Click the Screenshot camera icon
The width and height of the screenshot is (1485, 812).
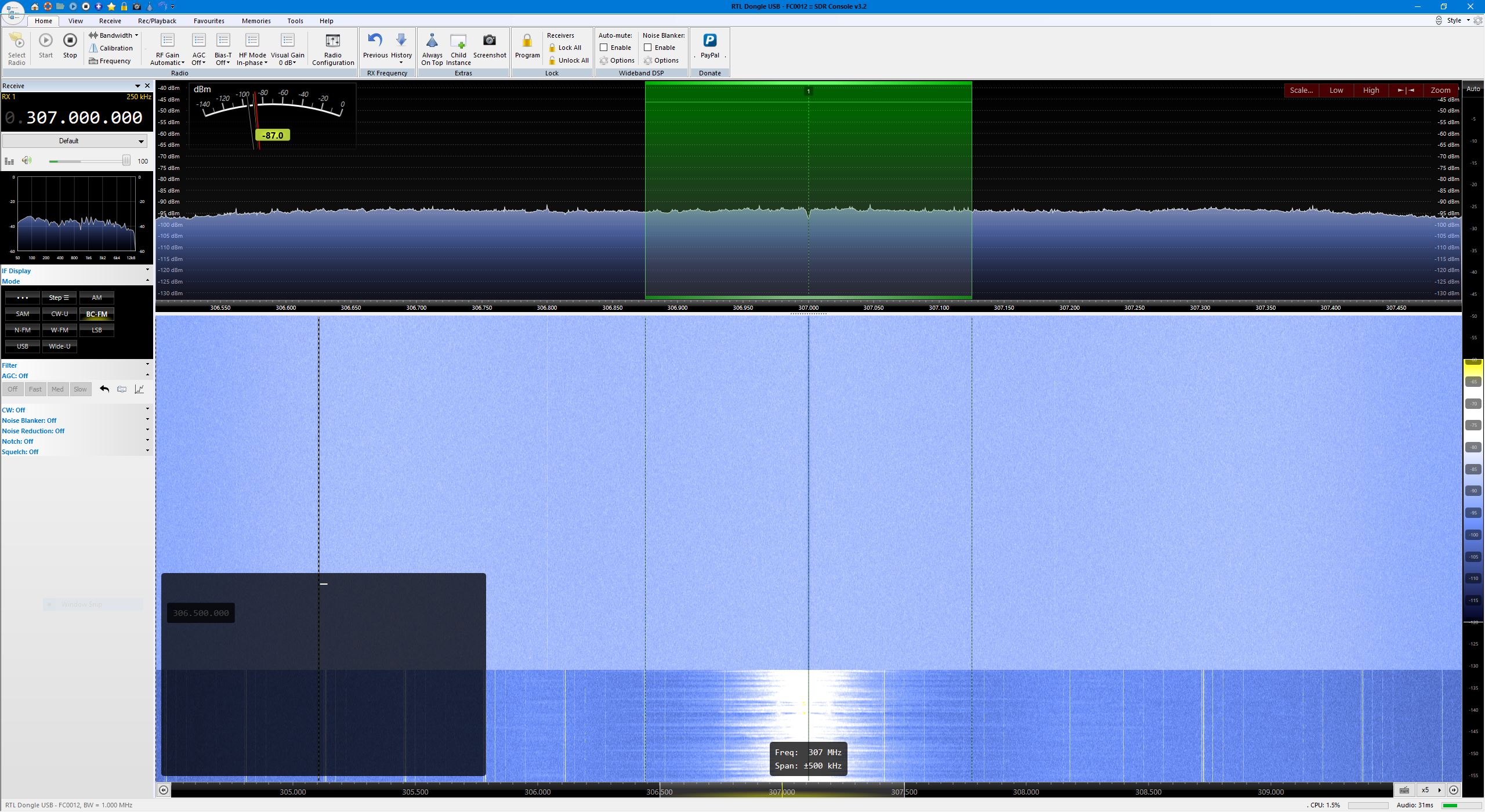click(x=489, y=41)
